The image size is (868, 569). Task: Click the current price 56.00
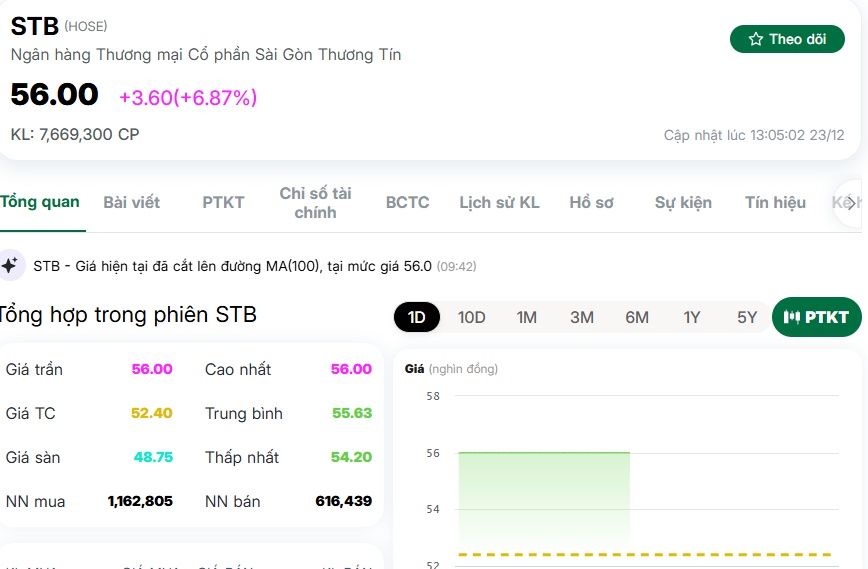(54, 94)
